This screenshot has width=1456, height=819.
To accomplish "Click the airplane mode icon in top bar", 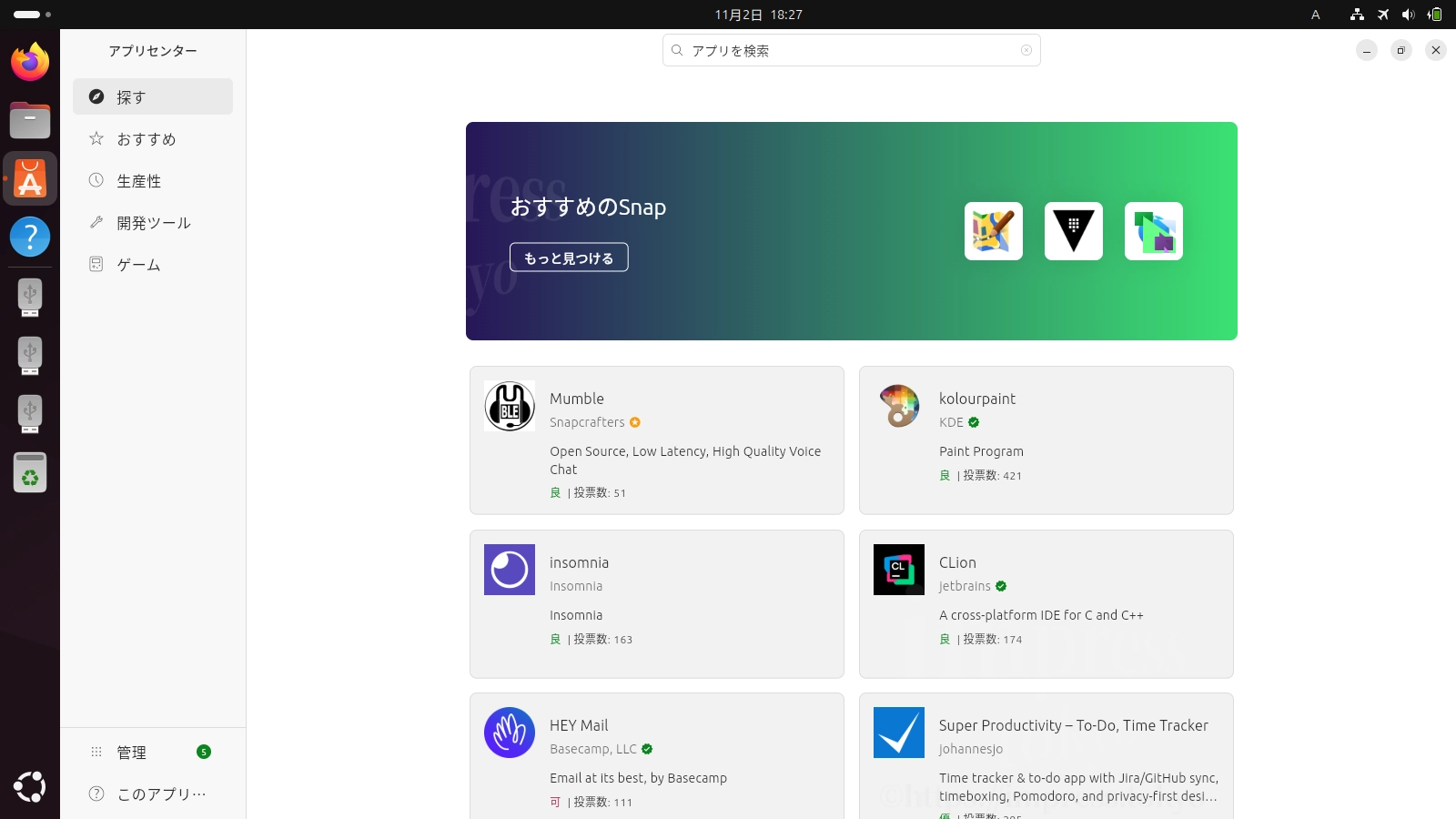I will [x=1383, y=15].
